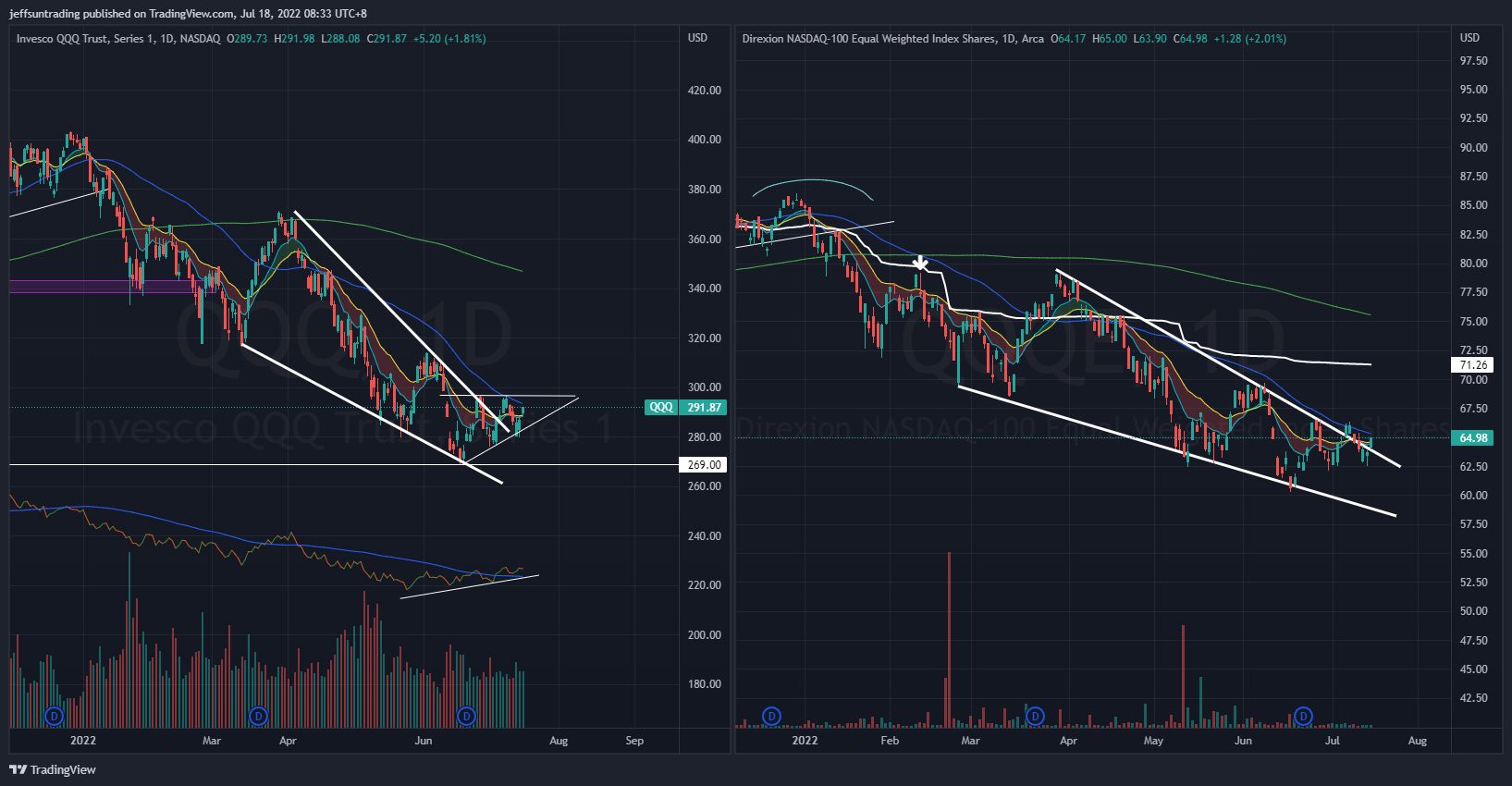Click the 180.00 price axis label

coord(705,684)
